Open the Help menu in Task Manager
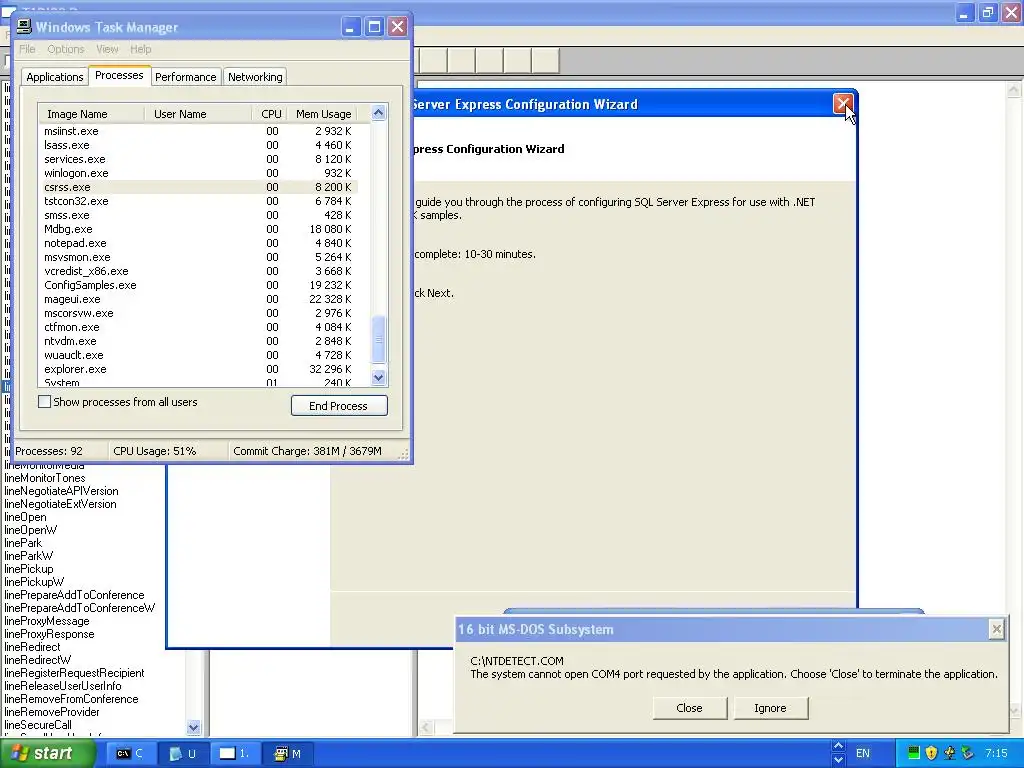This screenshot has height=768, width=1024. coord(140,49)
